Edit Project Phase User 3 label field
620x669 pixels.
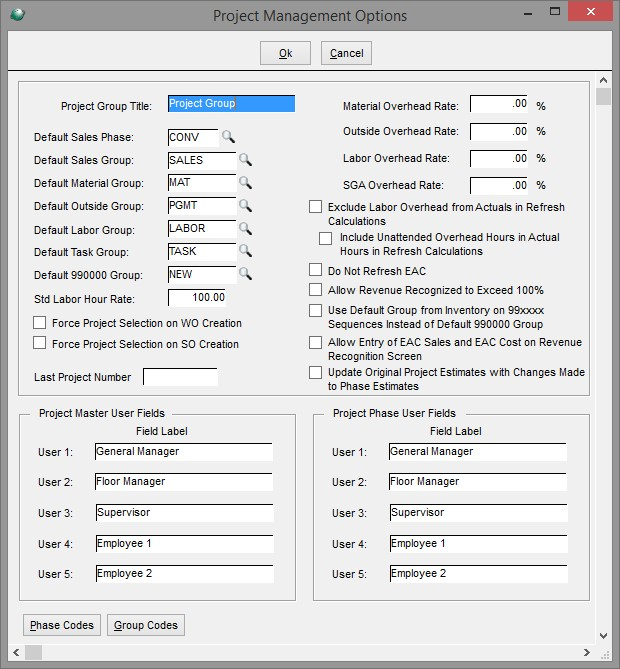tap(478, 513)
